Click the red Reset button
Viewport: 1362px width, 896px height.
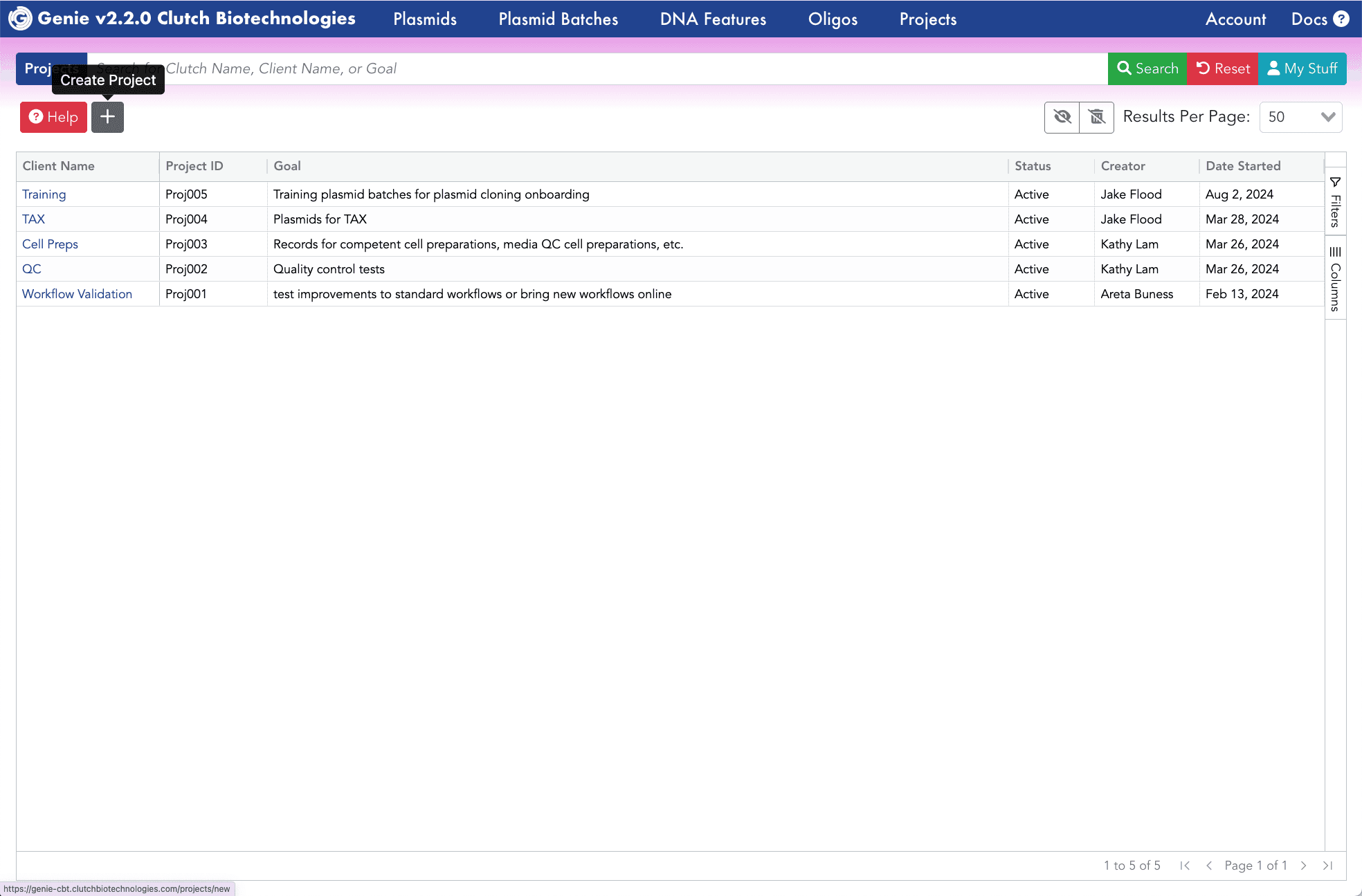1223,68
